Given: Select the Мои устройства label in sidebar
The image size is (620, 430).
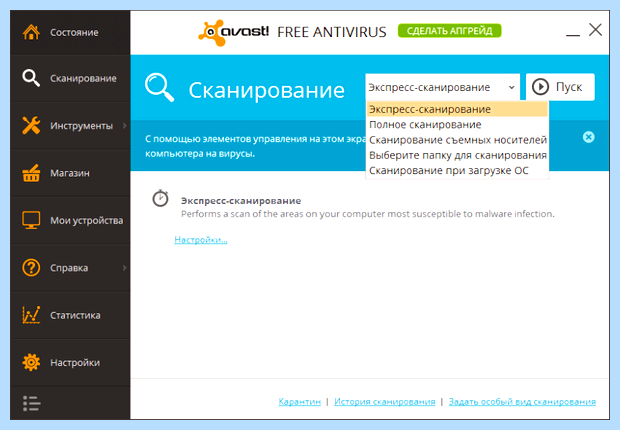Looking at the screenshot, I should click(87, 221).
